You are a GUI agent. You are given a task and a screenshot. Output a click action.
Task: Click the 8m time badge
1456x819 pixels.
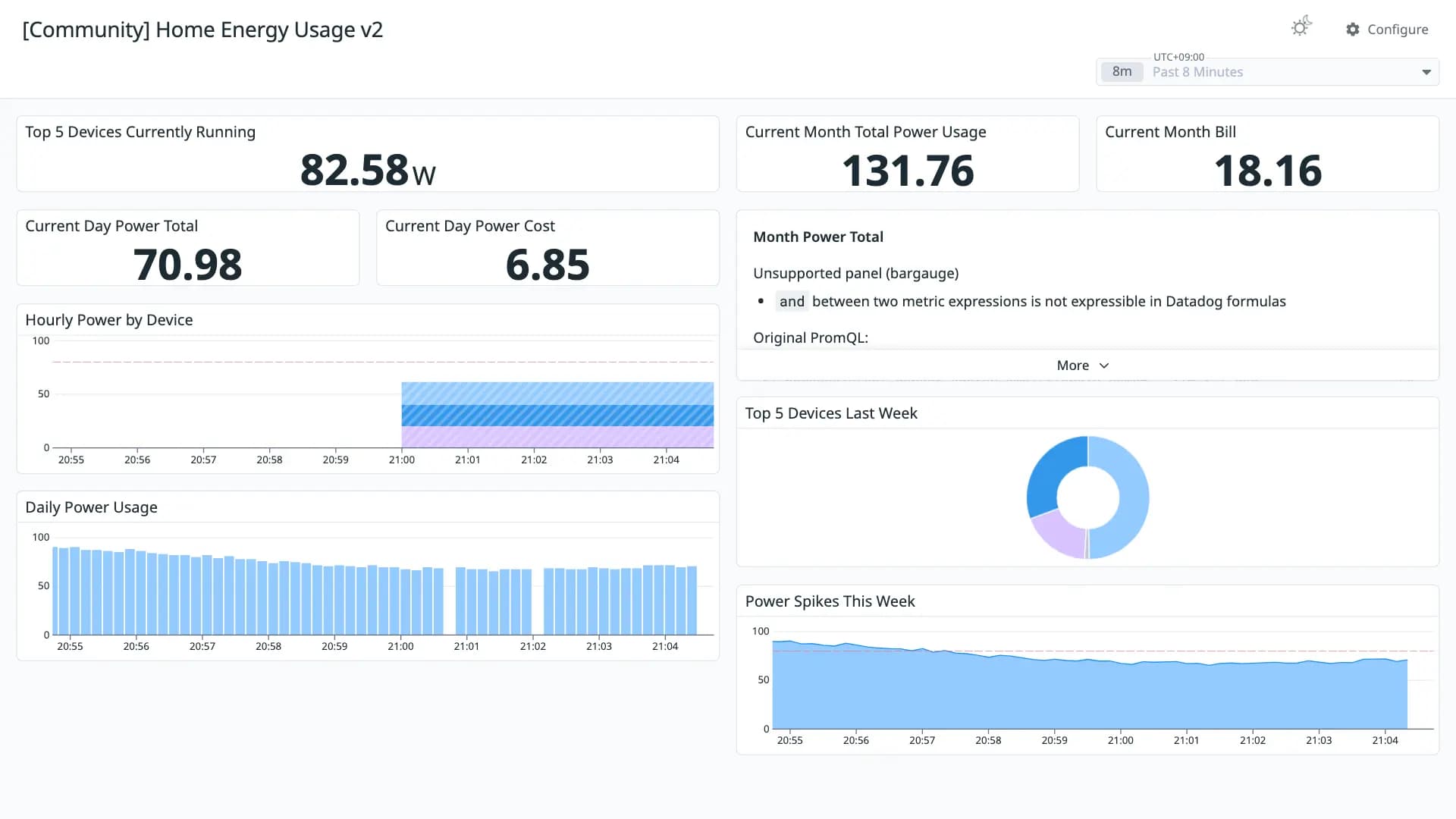[1122, 72]
